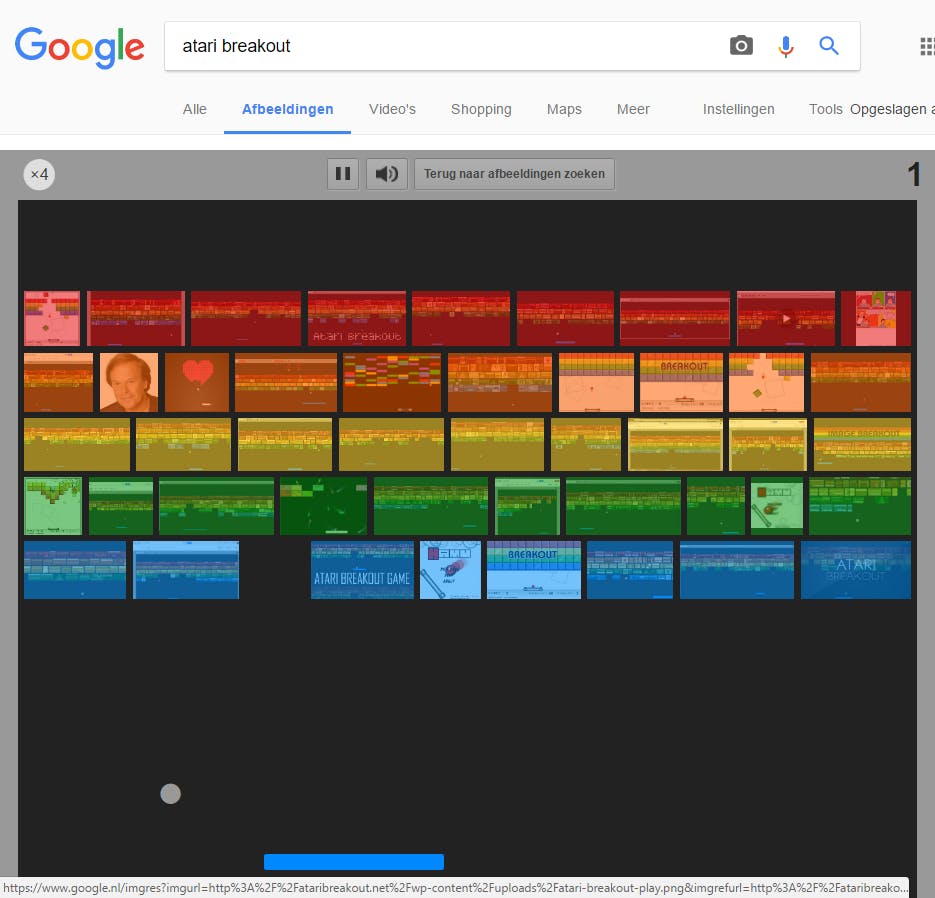
Task: Click the blue BREAKOUT titled brick
Action: (534, 570)
